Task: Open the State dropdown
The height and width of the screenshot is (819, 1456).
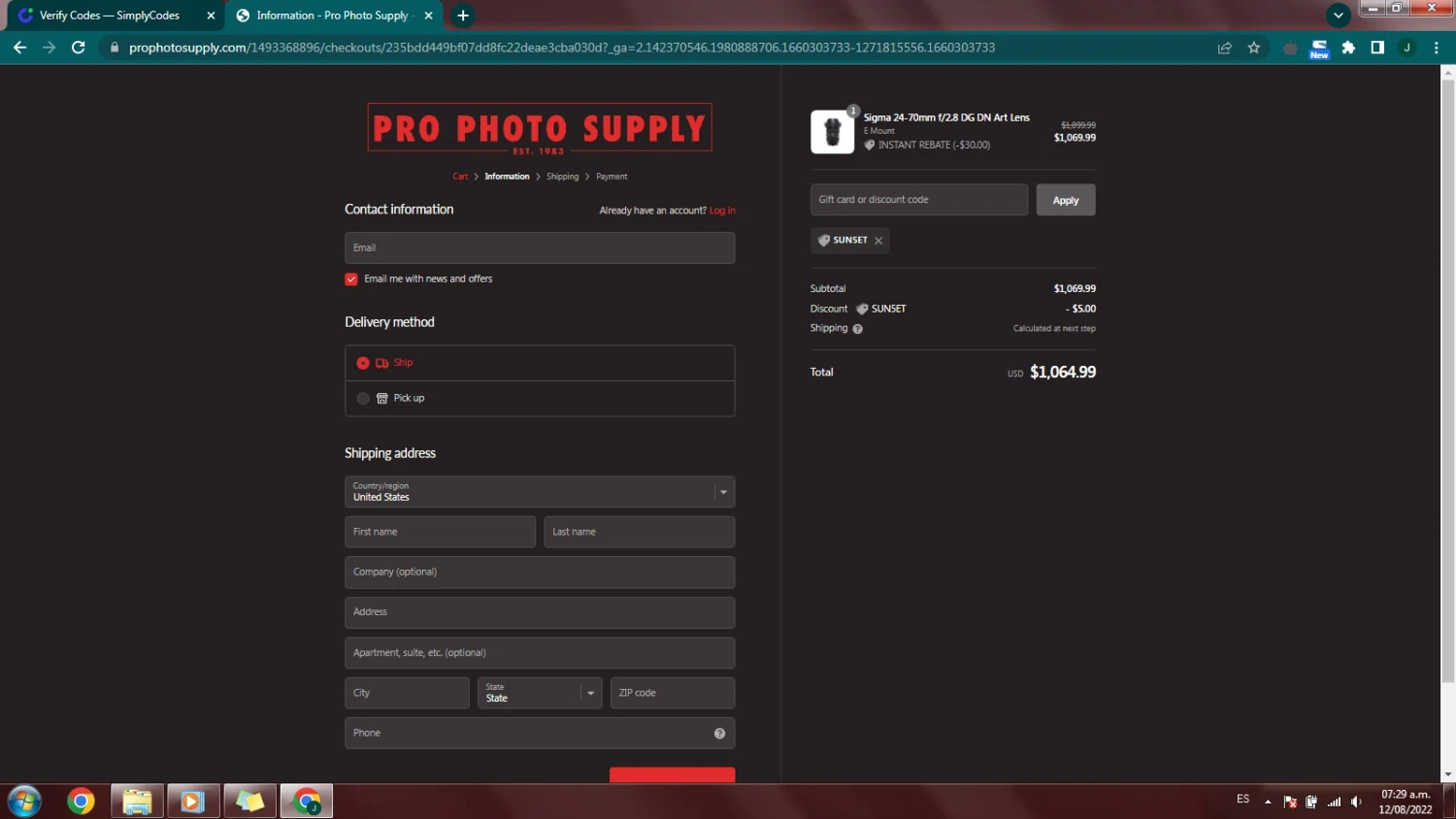Action: pos(540,693)
